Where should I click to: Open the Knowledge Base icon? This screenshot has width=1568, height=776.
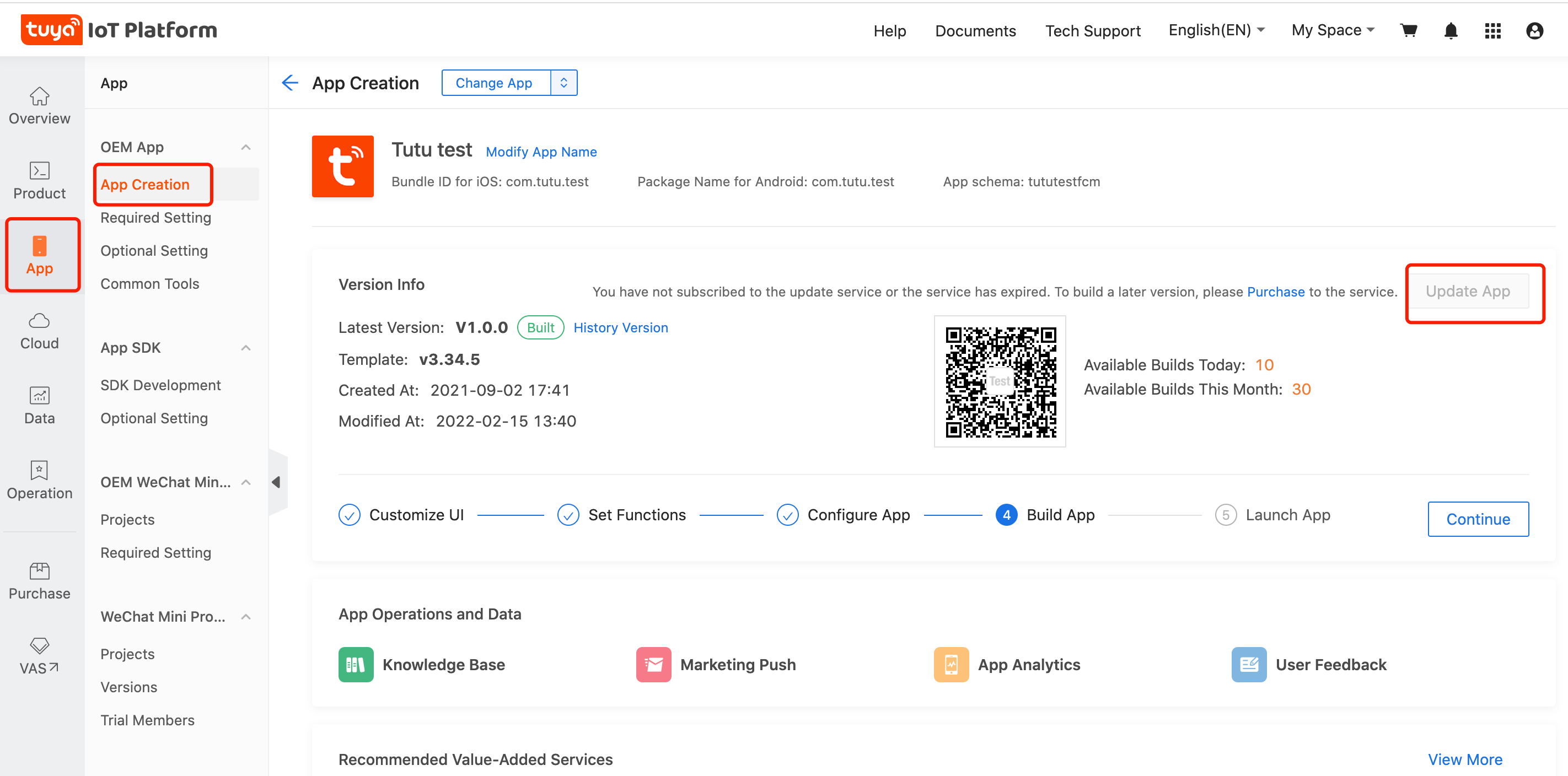(356, 665)
